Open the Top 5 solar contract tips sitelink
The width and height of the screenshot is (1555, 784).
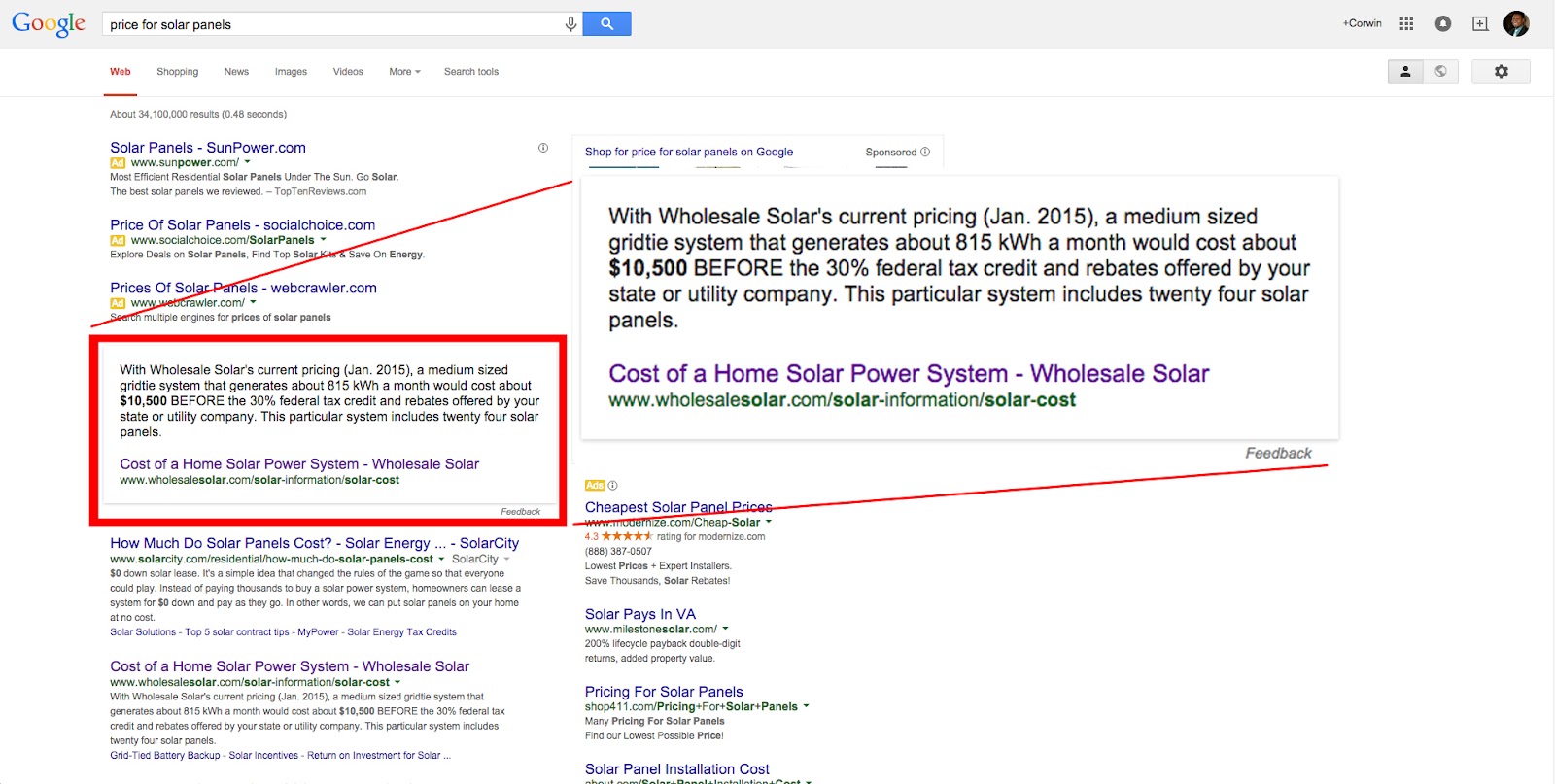(x=237, y=632)
